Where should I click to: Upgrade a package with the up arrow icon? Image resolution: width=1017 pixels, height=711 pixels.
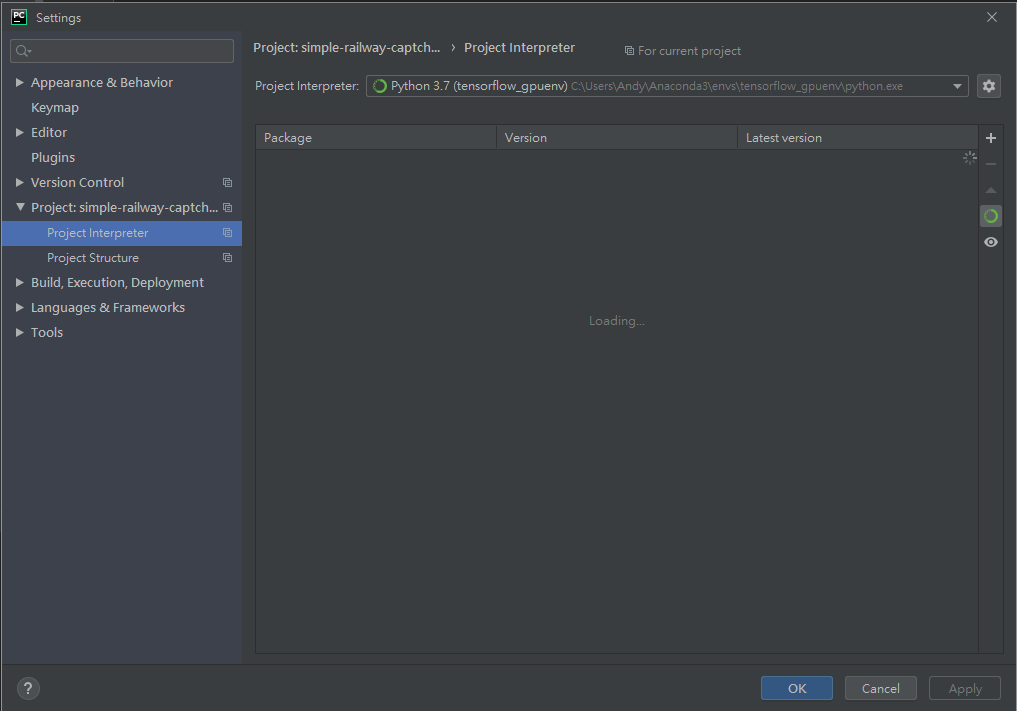(x=990, y=190)
